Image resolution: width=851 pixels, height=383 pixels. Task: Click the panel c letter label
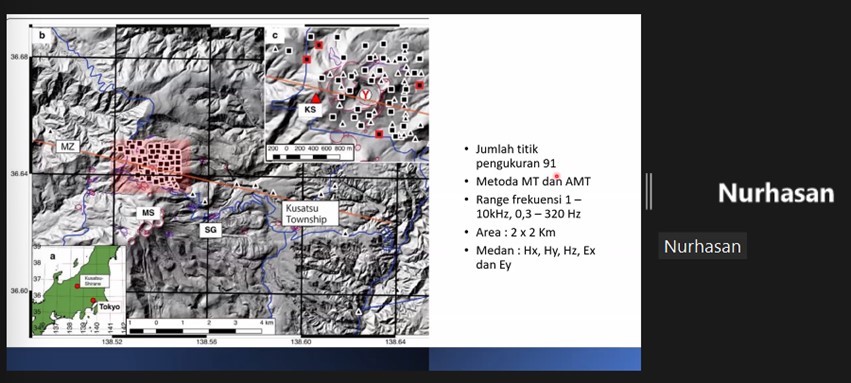pos(275,36)
